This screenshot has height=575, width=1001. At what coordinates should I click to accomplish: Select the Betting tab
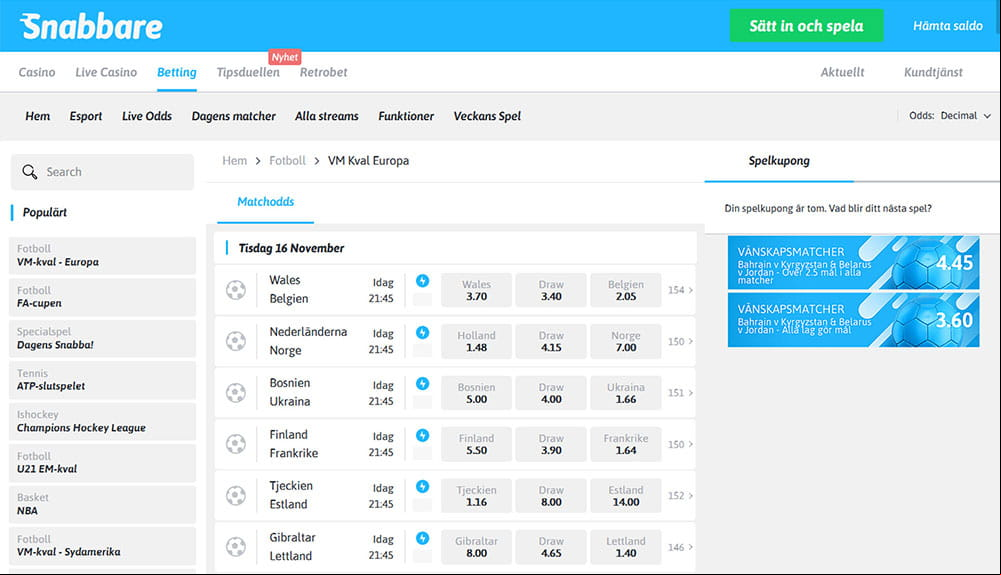177,72
